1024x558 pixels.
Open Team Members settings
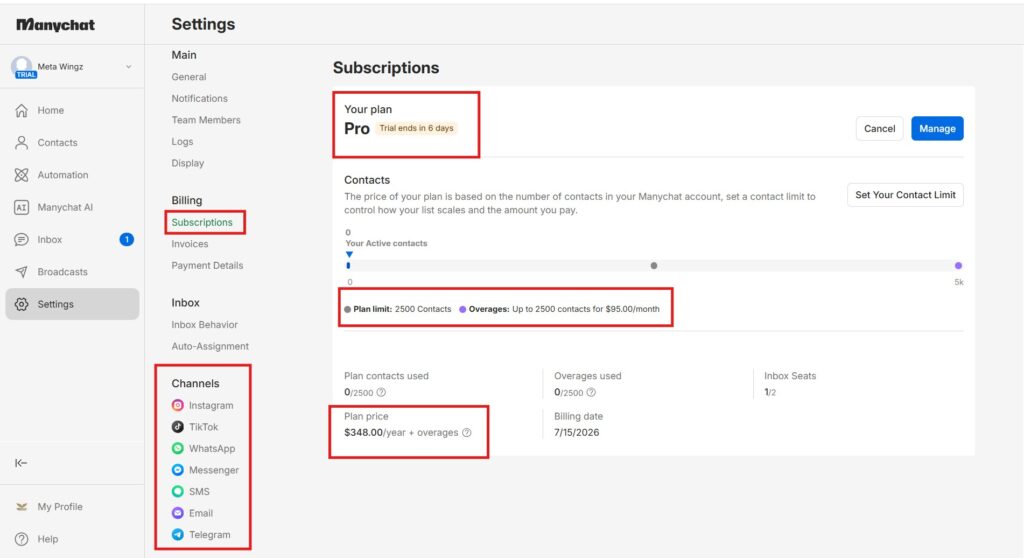pos(206,120)
